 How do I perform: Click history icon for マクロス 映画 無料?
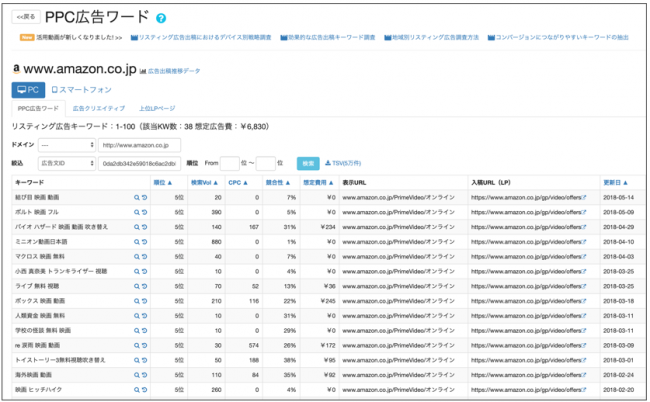click(x=144, y=257)
